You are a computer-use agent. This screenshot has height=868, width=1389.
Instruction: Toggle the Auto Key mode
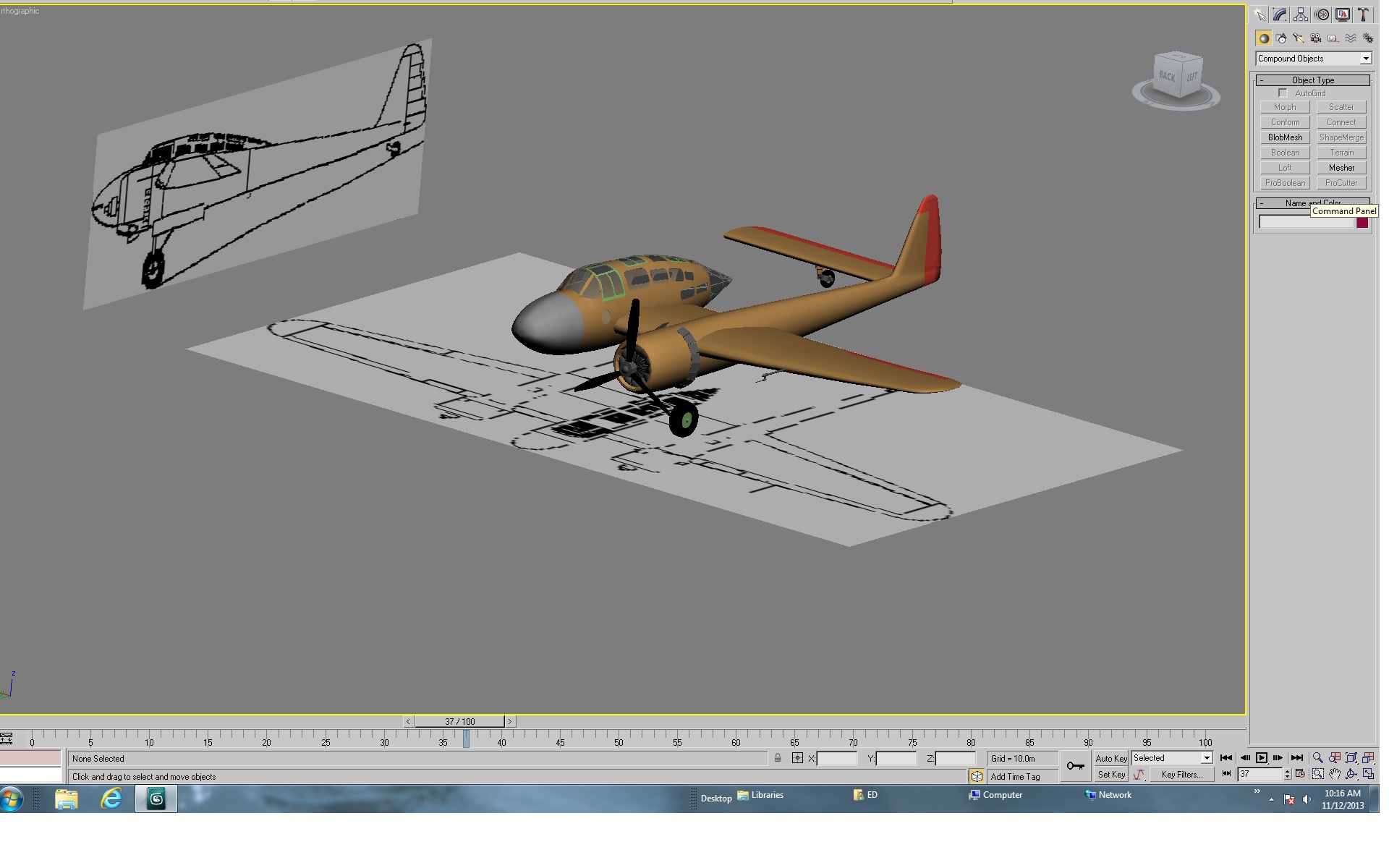(1111, 759)
